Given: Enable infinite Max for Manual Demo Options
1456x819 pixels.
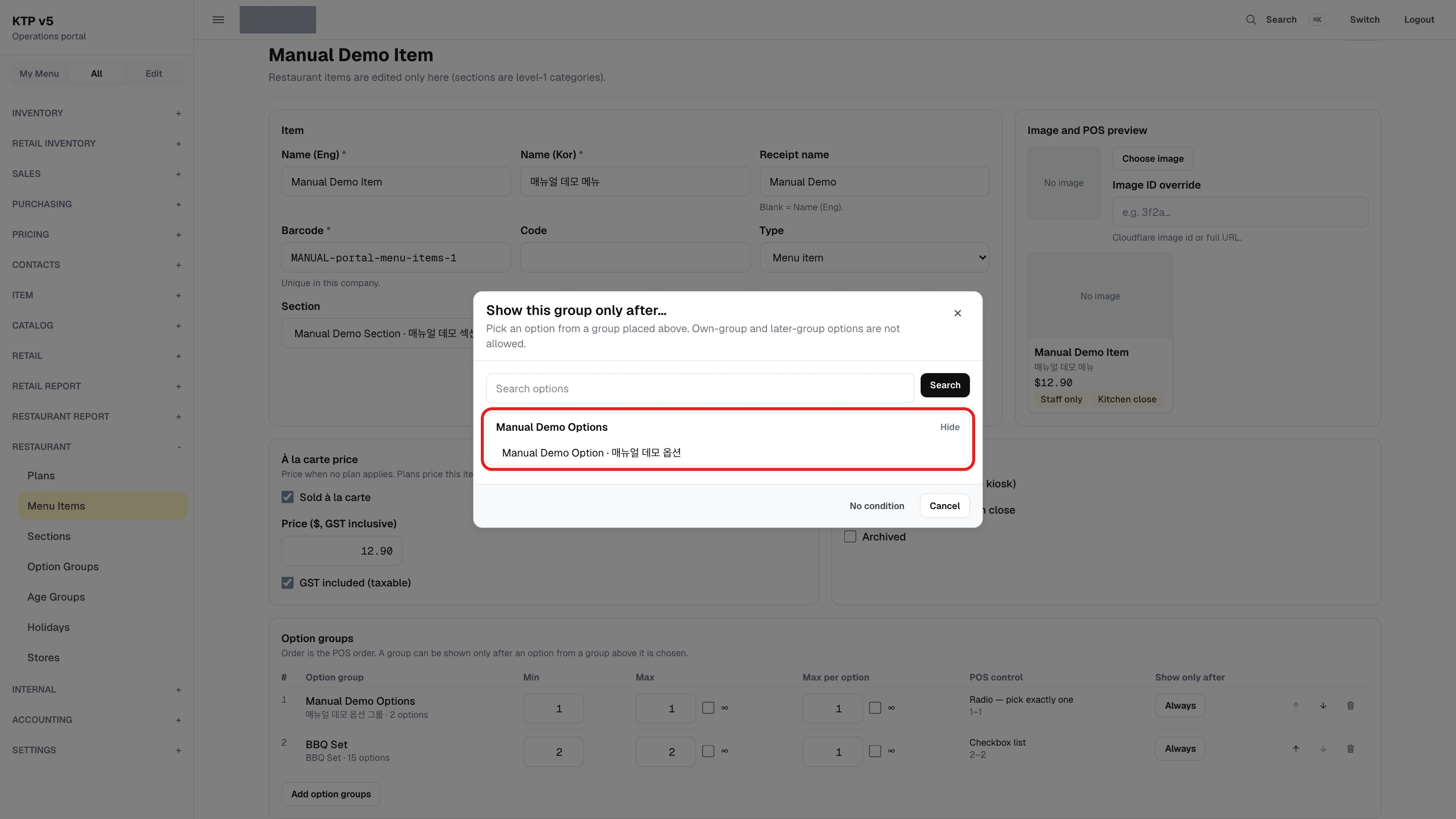Looking at the screenshot, I should pos(708,708).
